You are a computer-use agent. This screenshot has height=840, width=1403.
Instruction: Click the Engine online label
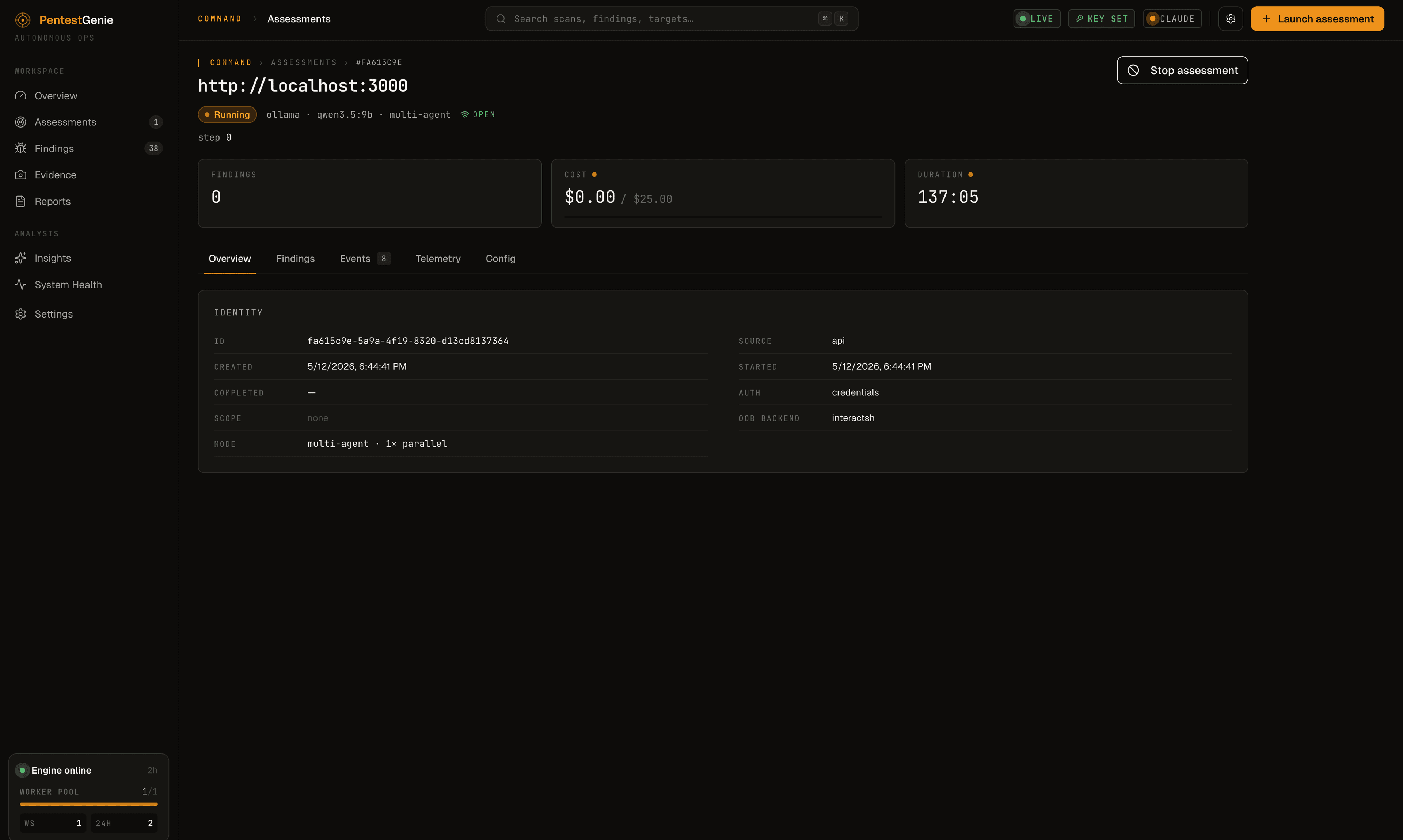(x=61, y=770)
